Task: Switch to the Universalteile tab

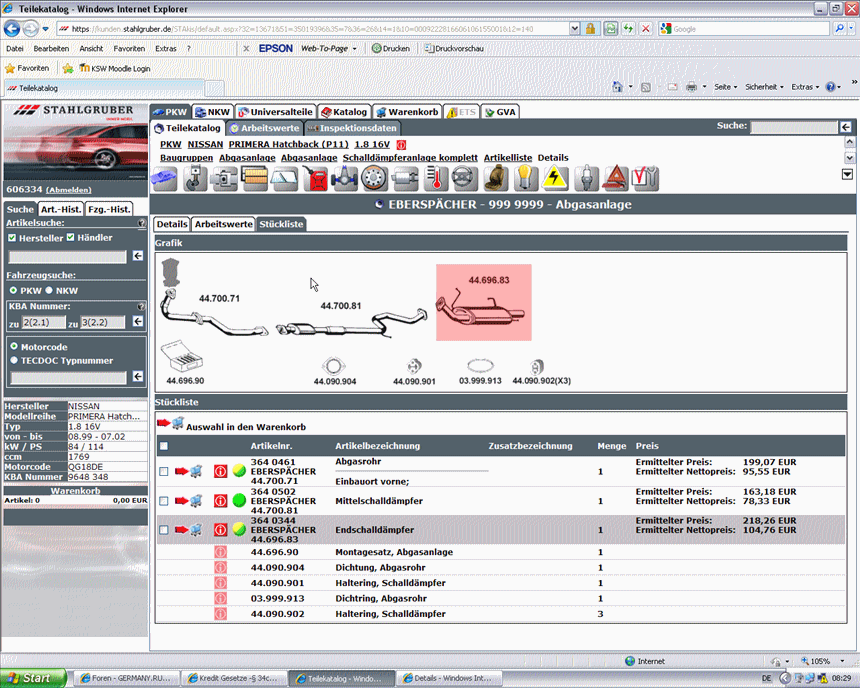Action: (x=275, y=112)
